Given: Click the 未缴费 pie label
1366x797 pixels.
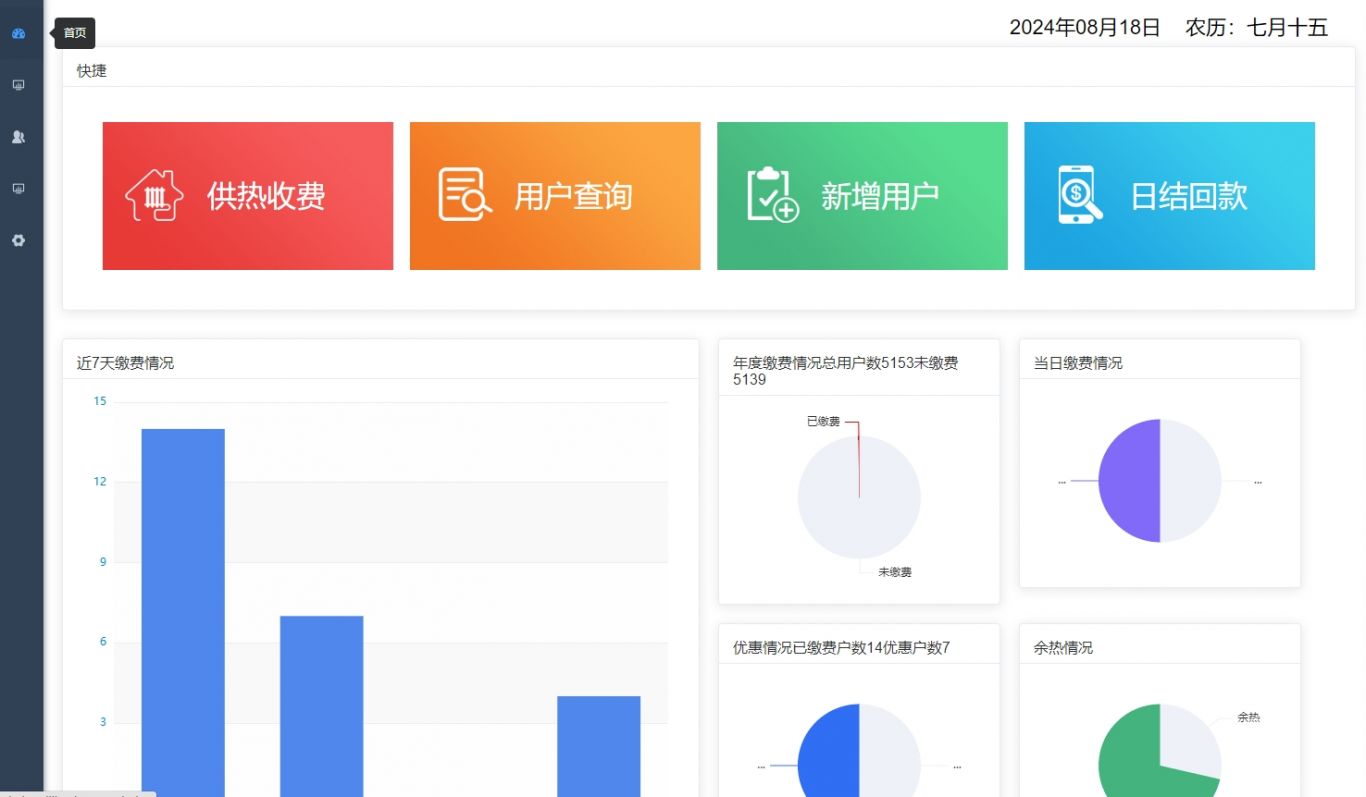Looking at the screenshot, I should pyautogui.click(x=895, y=572).
